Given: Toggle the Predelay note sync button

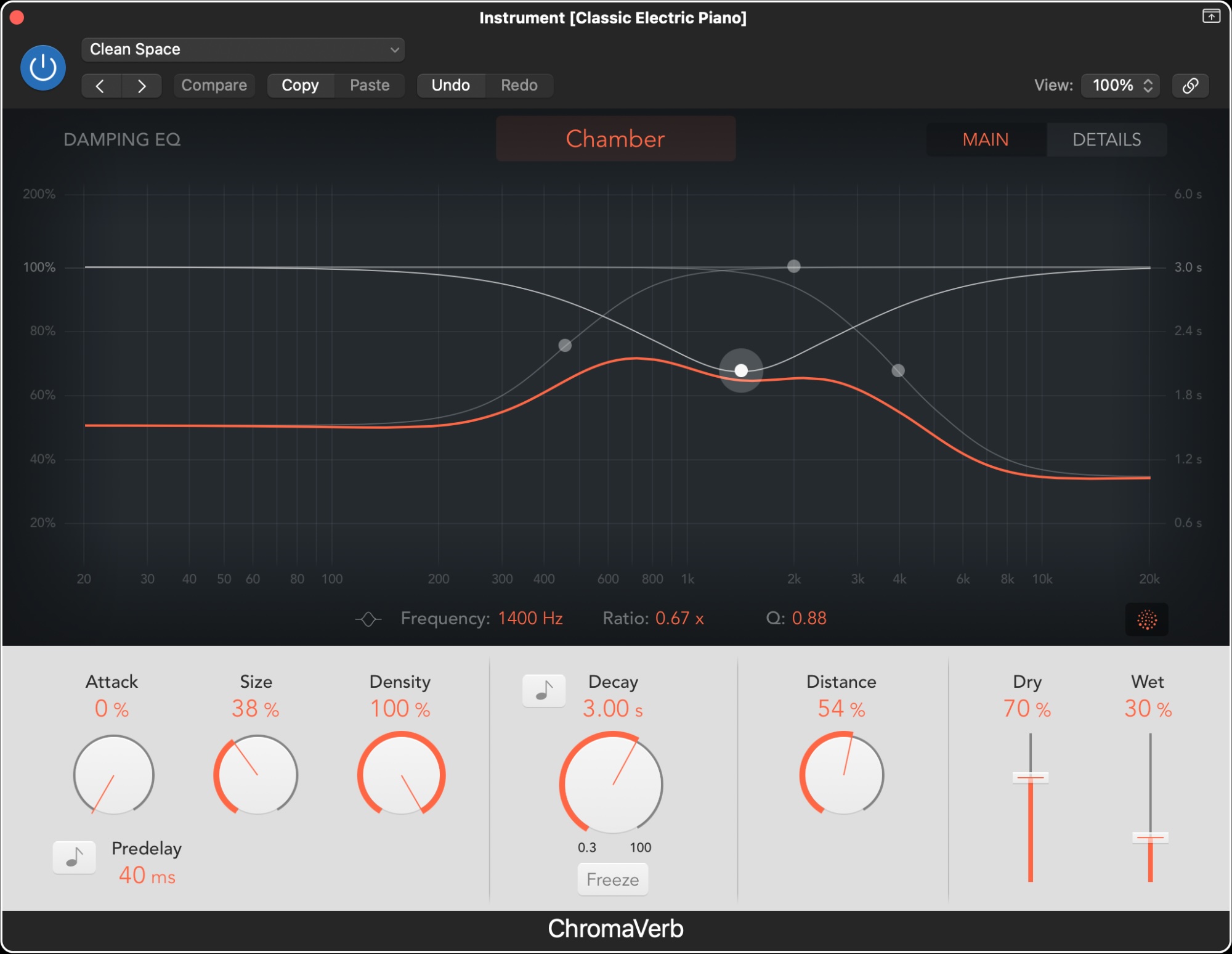Looking at the screenshot, I should [x=75, y=857].
